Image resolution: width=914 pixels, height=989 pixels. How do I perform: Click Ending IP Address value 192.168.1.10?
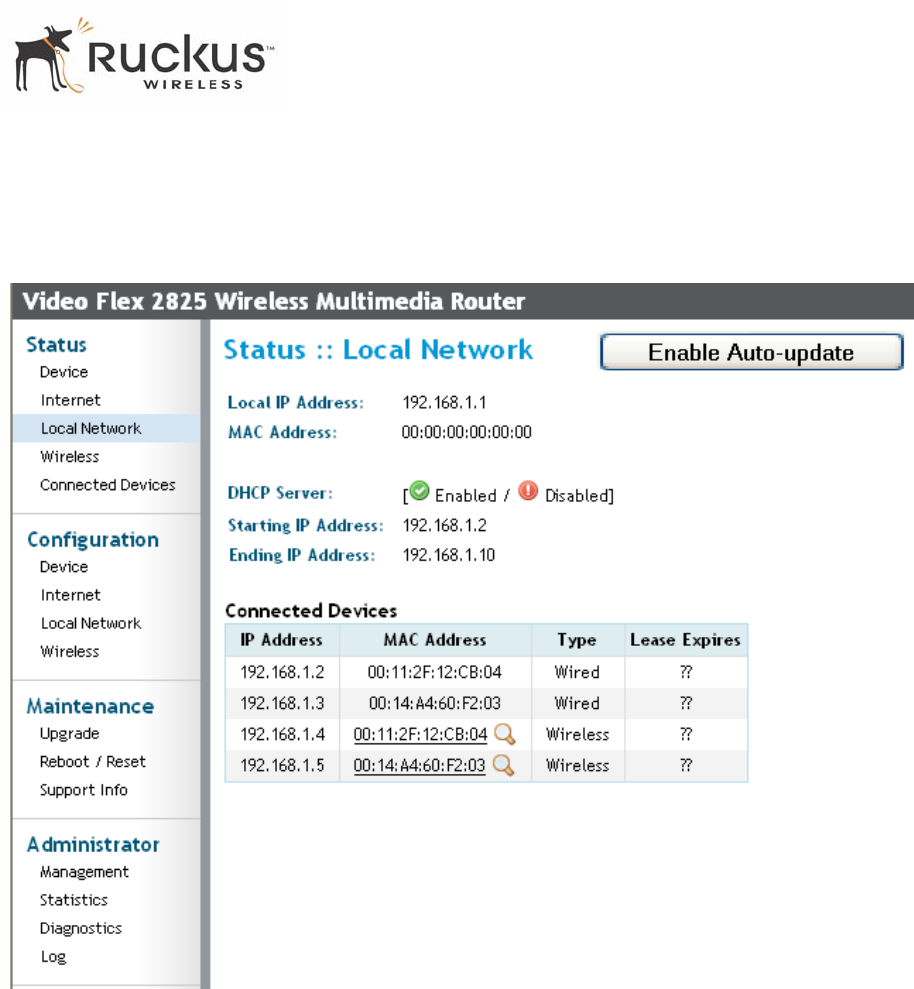pyautogui.click(x=448, y=555)
